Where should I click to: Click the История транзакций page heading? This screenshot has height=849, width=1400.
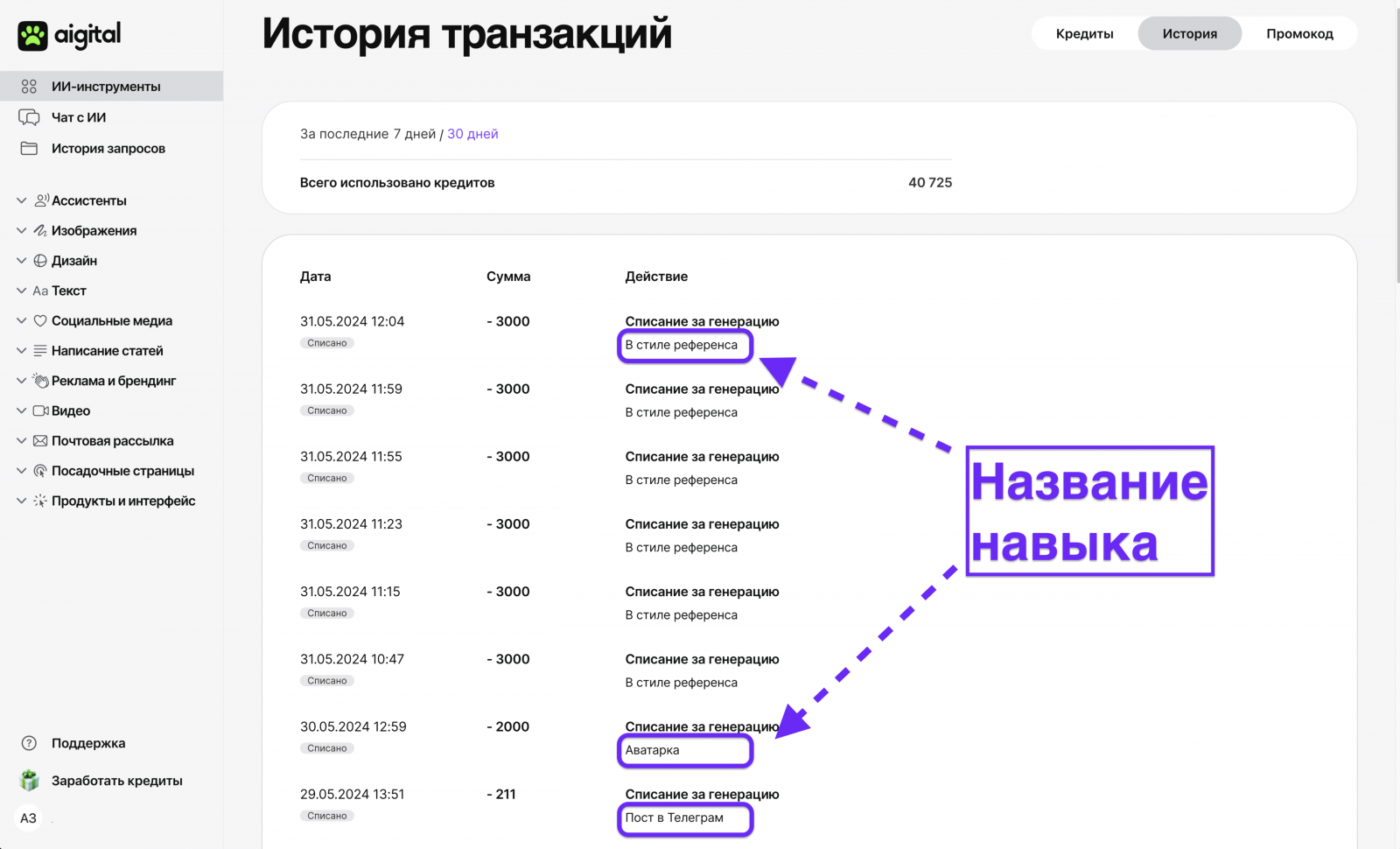[467, 34]
